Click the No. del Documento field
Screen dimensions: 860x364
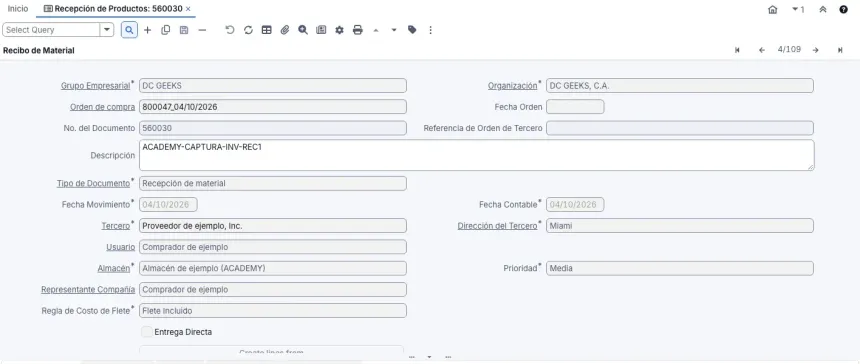click(x=273, y=128)
